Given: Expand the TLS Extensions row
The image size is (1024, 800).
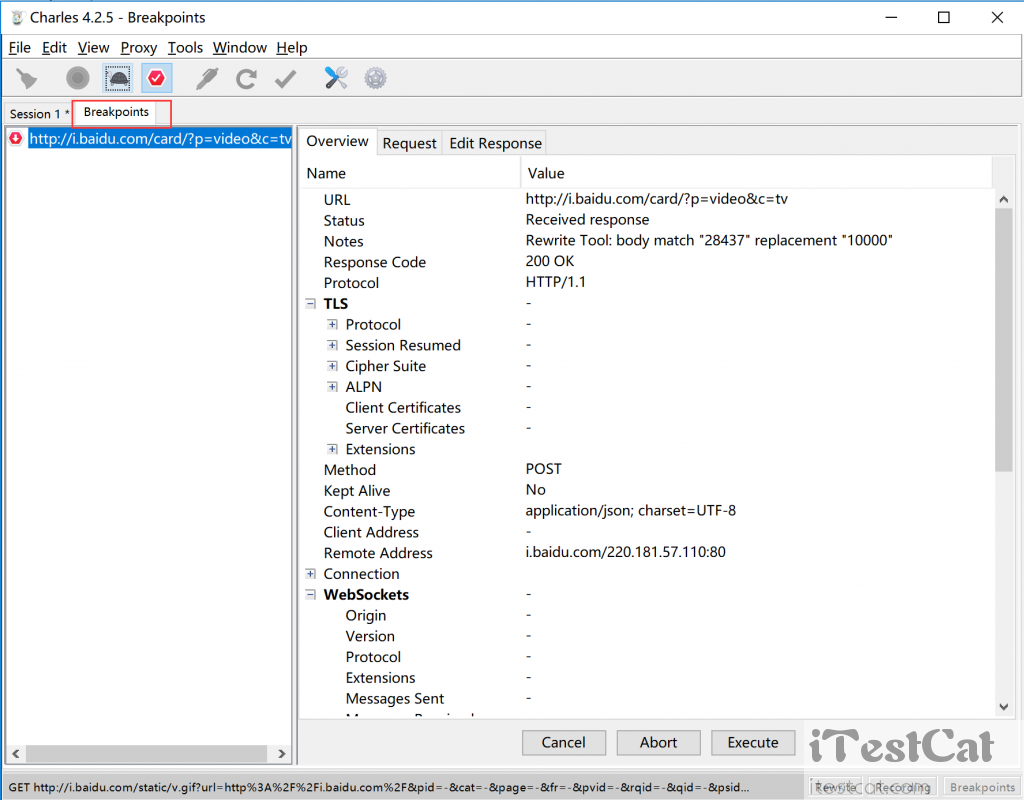Looking at the screenshot, I should point(332,449).
